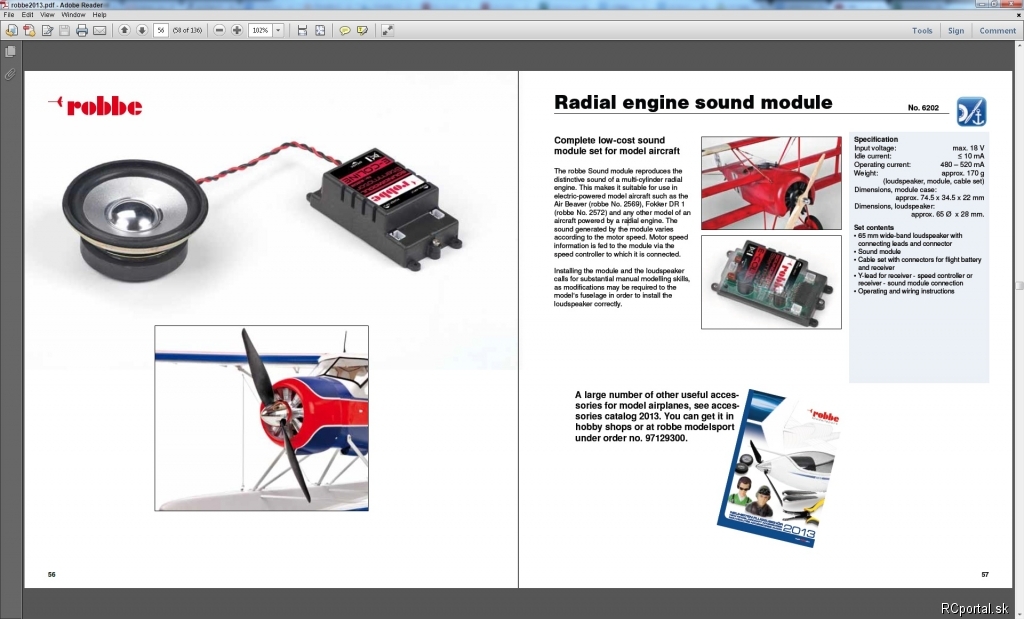Click the fit-width scrolling mode icon
Image resolution: width=1024 pixels, height=619 pixels.
[302, 30]
